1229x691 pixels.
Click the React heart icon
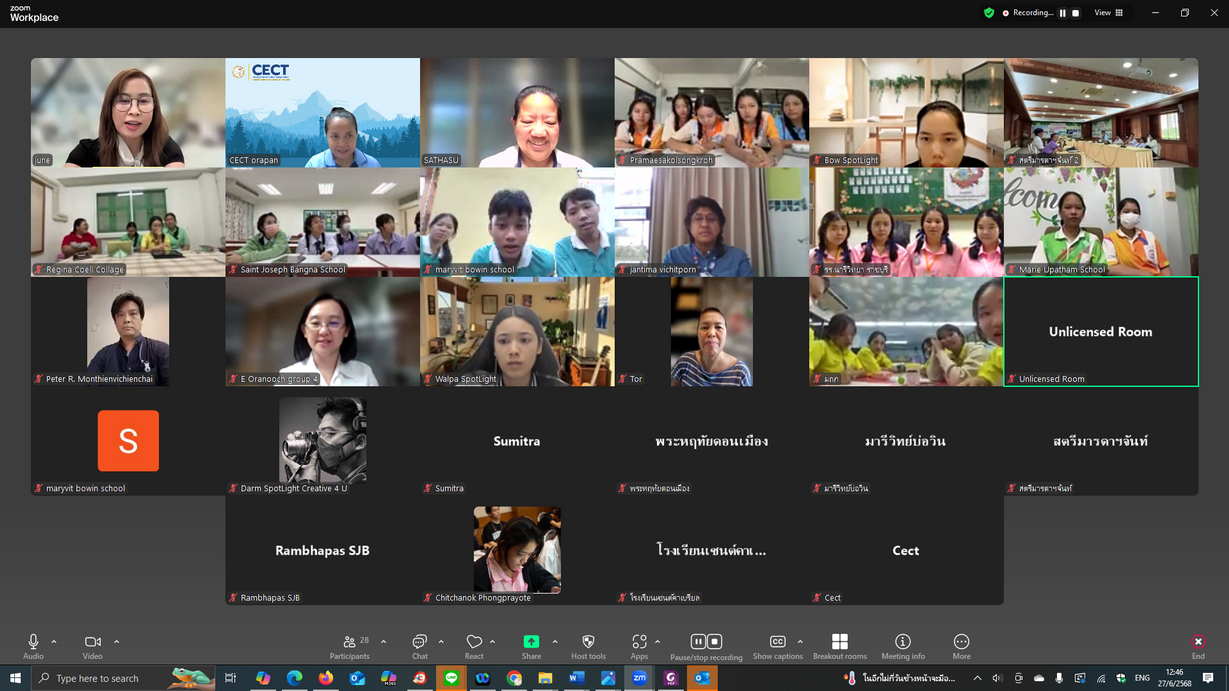tap(474, 646)
